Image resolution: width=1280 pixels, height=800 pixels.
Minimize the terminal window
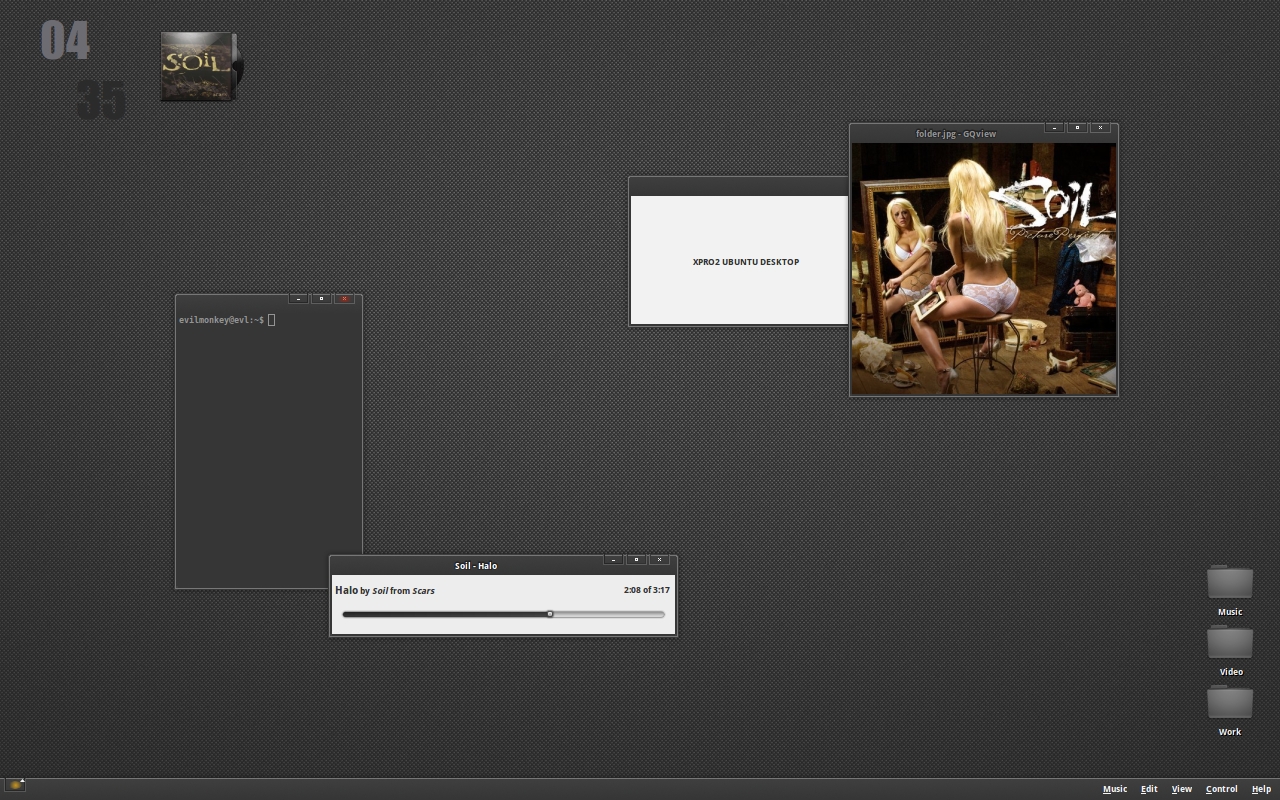[x=298, y=299]
